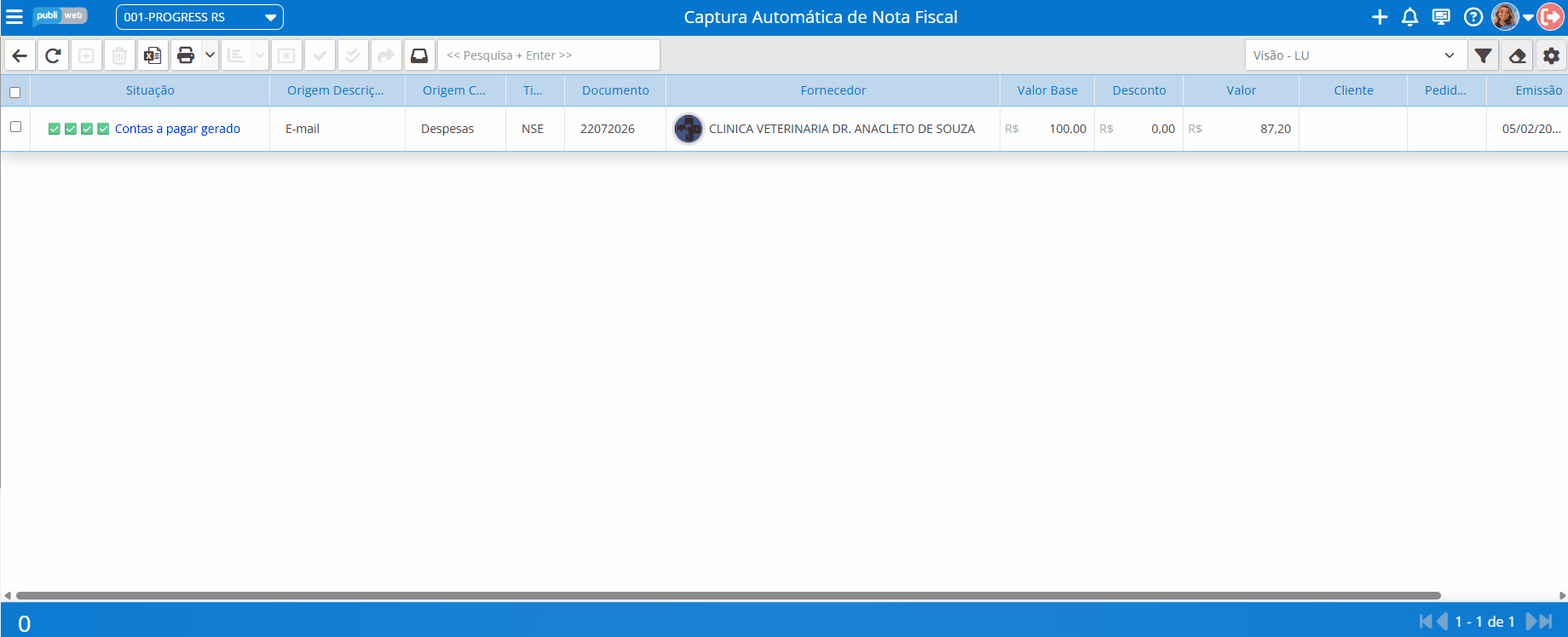Sort by the Cliente column header
This screenshot has width=1568, height=637.
[x=1353, y=90]
